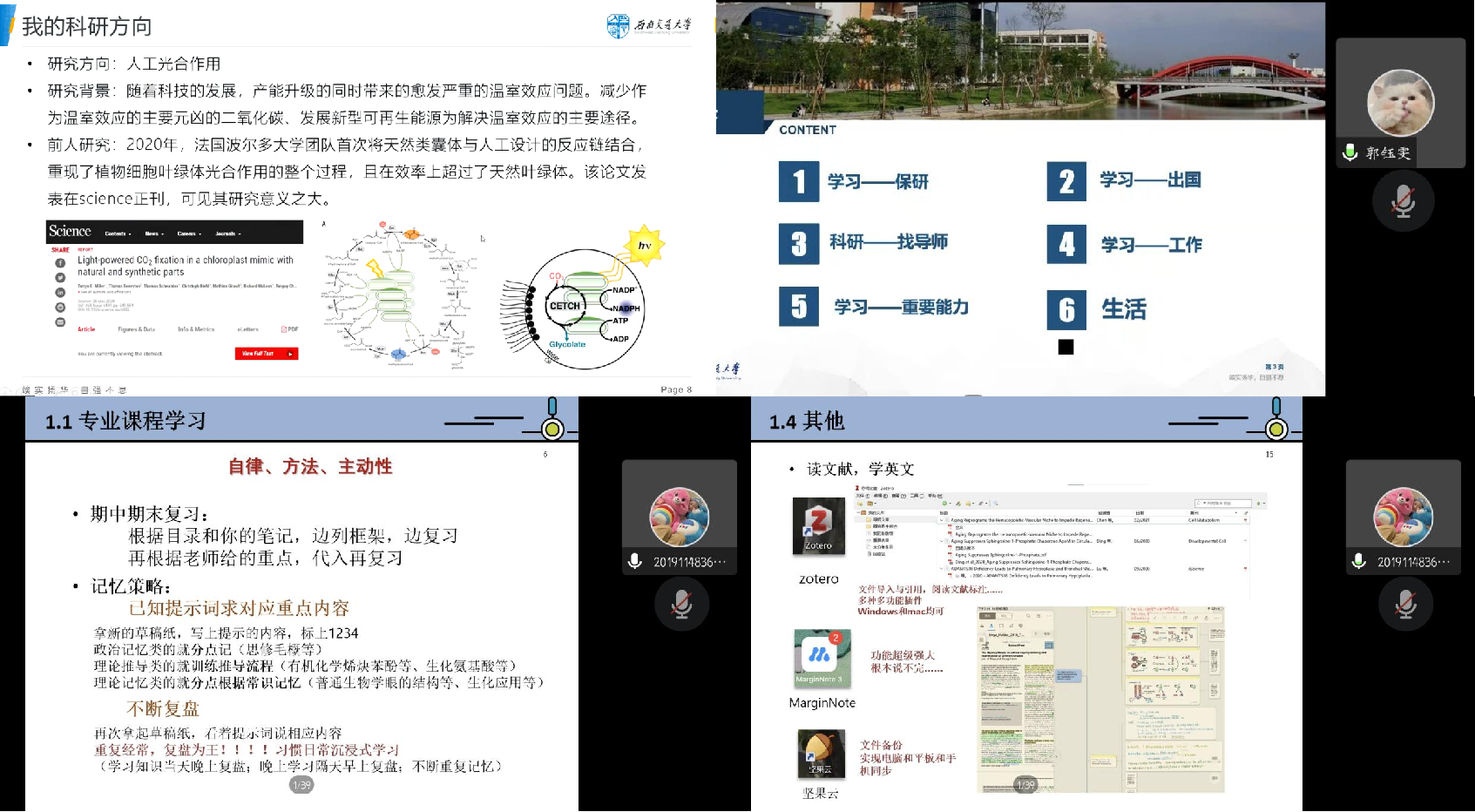Click the Twitter share icon
1475x812 pixels.
click(60, 278)
